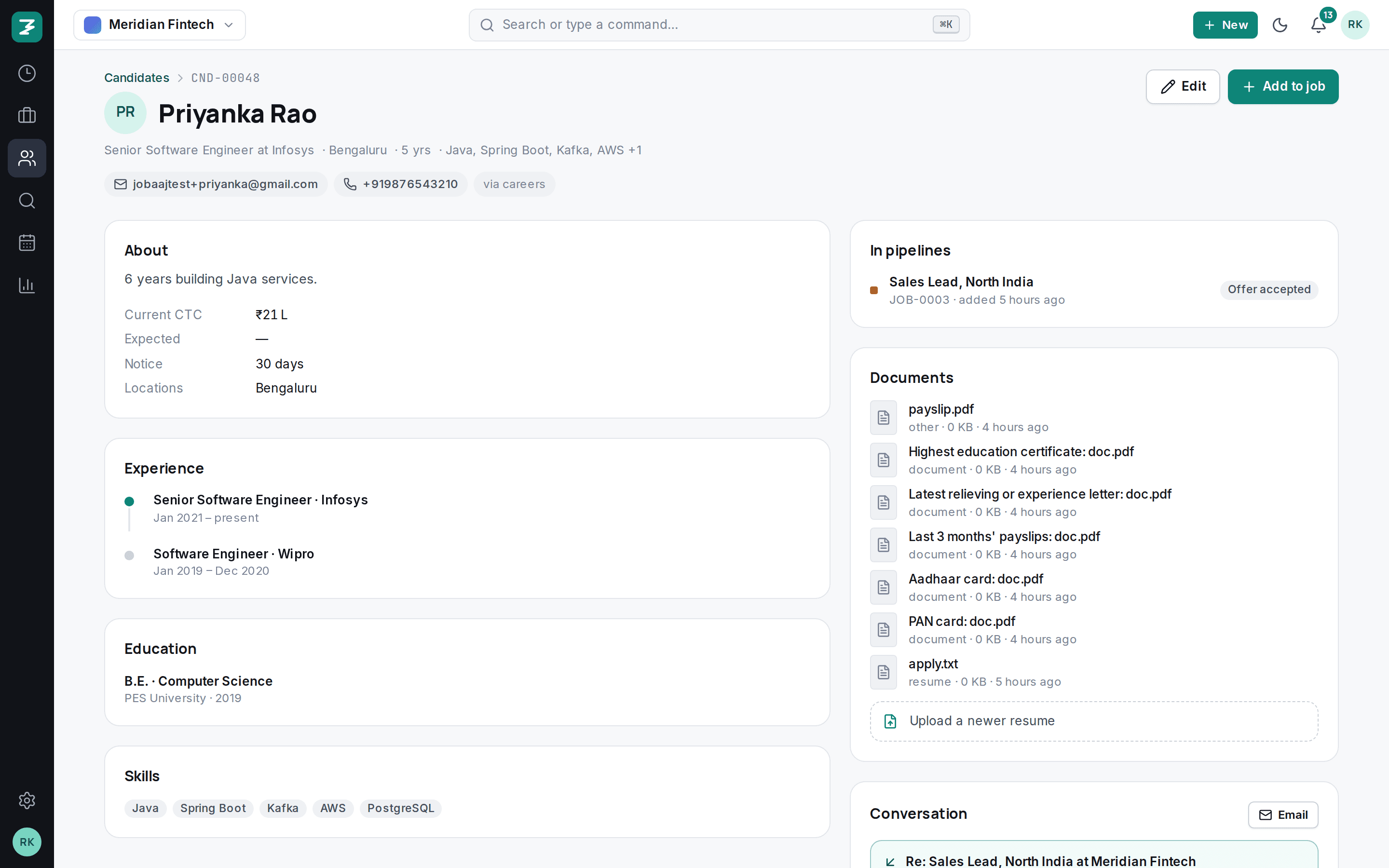Click the PR candidate avatar
This screenshot has width=1389, height=868.
pos(125,112)
